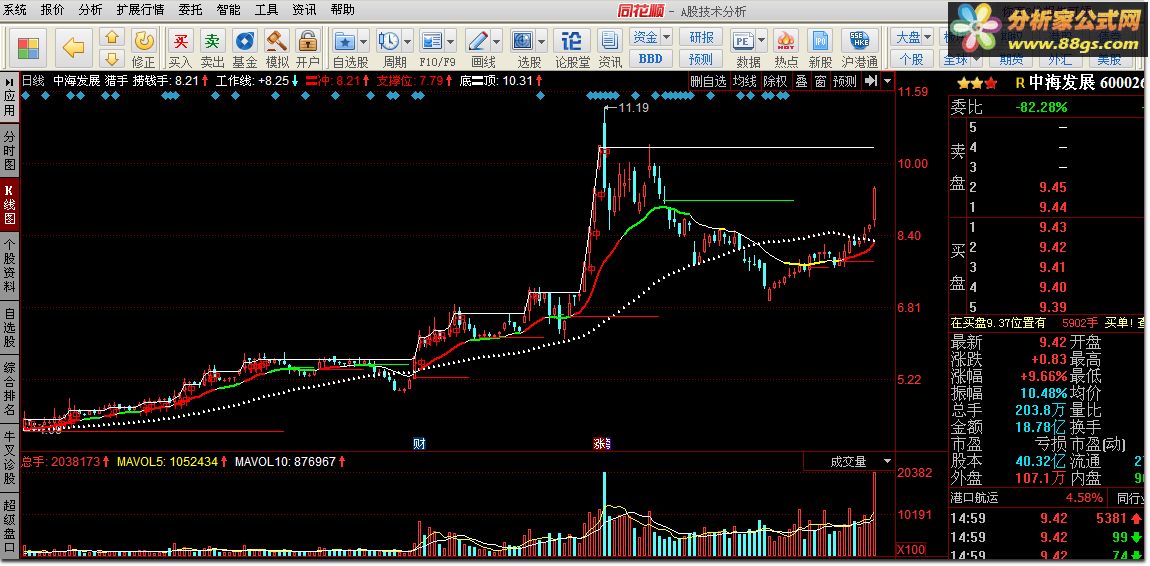Open the 基金 fund icon

(244, 41)
